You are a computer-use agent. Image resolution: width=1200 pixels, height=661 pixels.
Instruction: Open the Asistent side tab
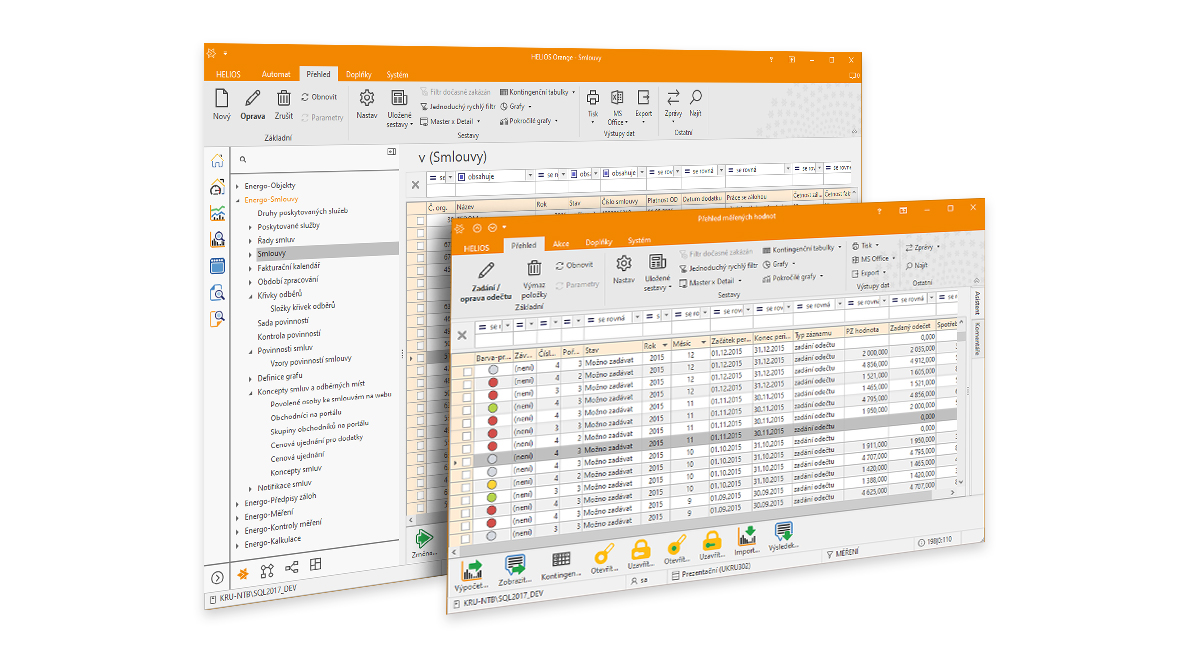[978, 303]
